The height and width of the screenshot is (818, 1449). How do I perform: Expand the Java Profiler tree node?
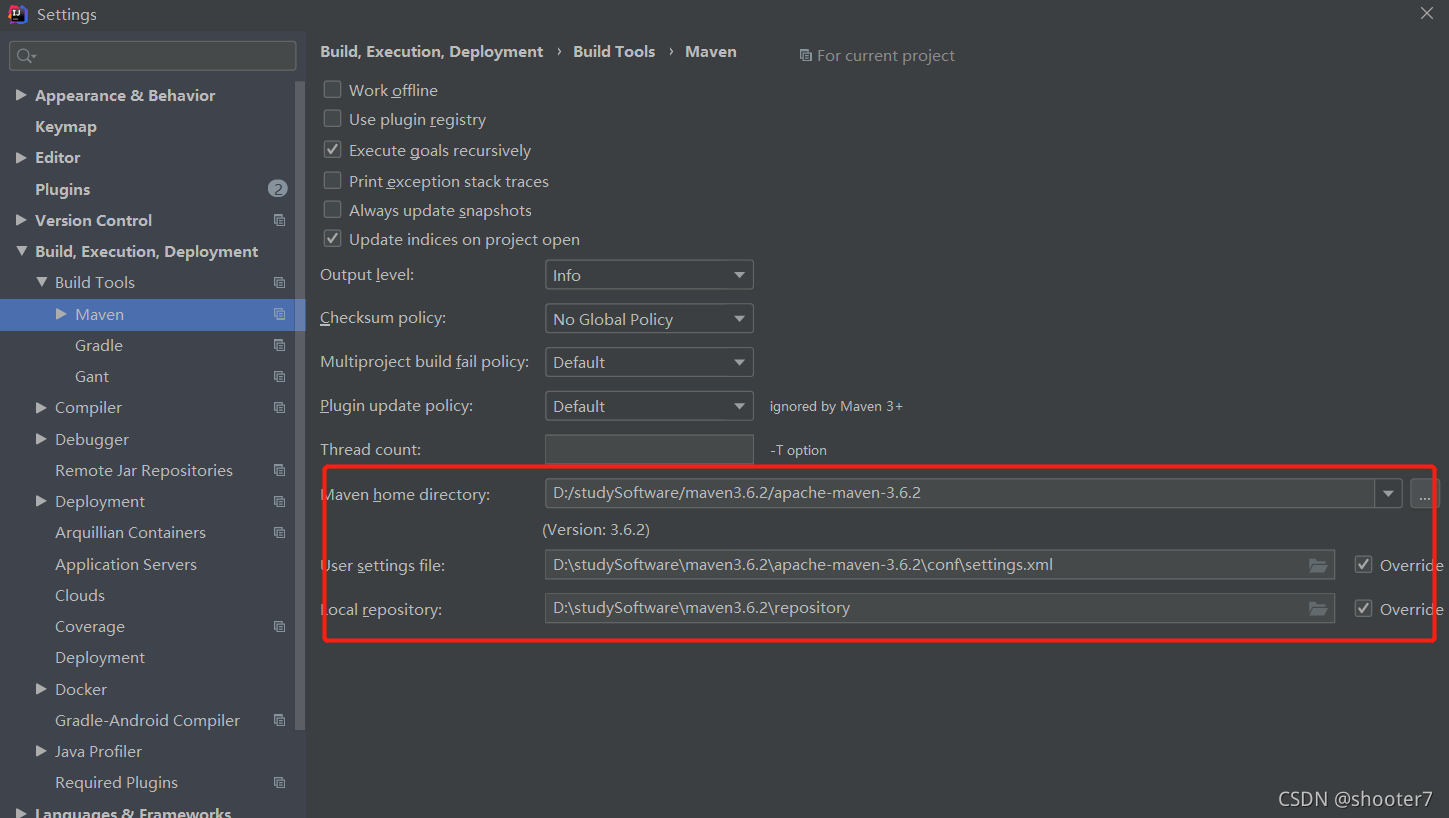click(41, 751)
